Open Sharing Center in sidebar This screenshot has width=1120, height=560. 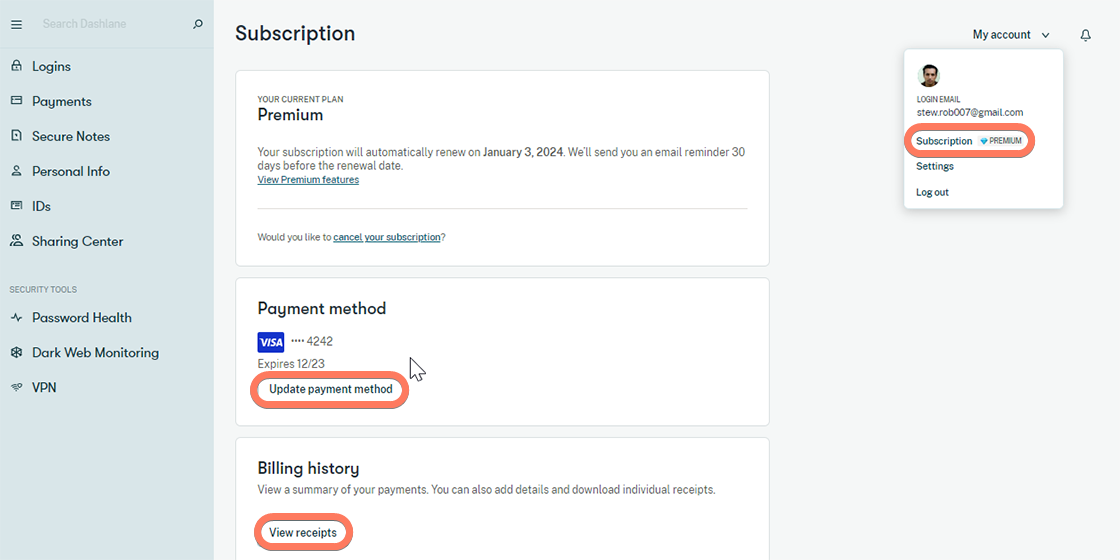[78, 241]
